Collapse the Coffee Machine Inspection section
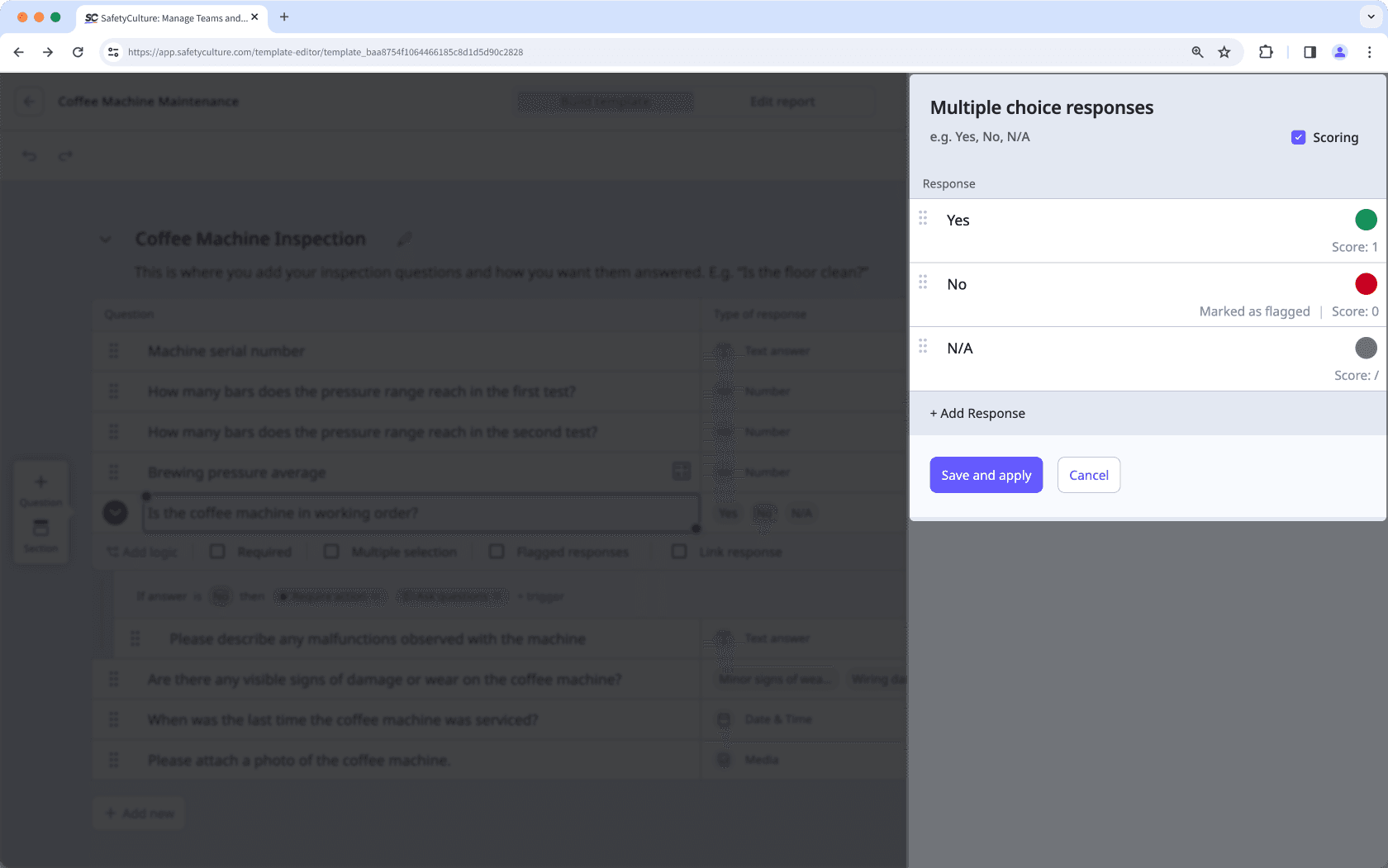The image size is (1388, 868). coord(106,239)
